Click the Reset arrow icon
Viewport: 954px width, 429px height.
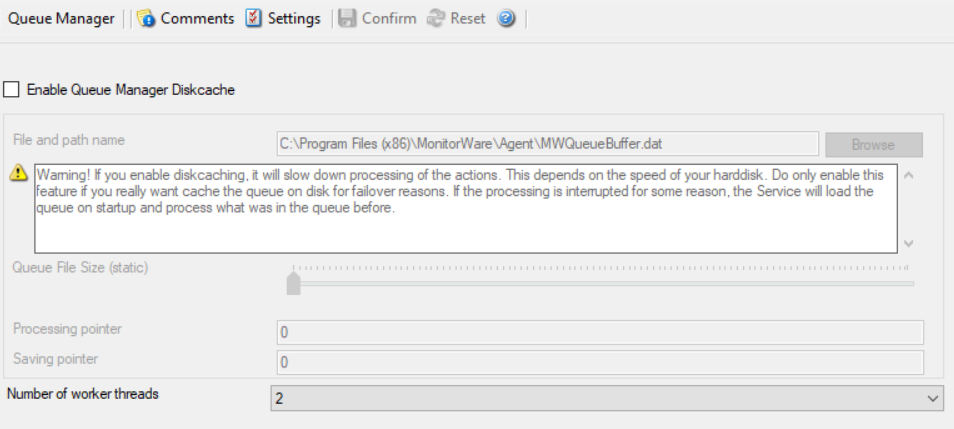click(434, 19)
